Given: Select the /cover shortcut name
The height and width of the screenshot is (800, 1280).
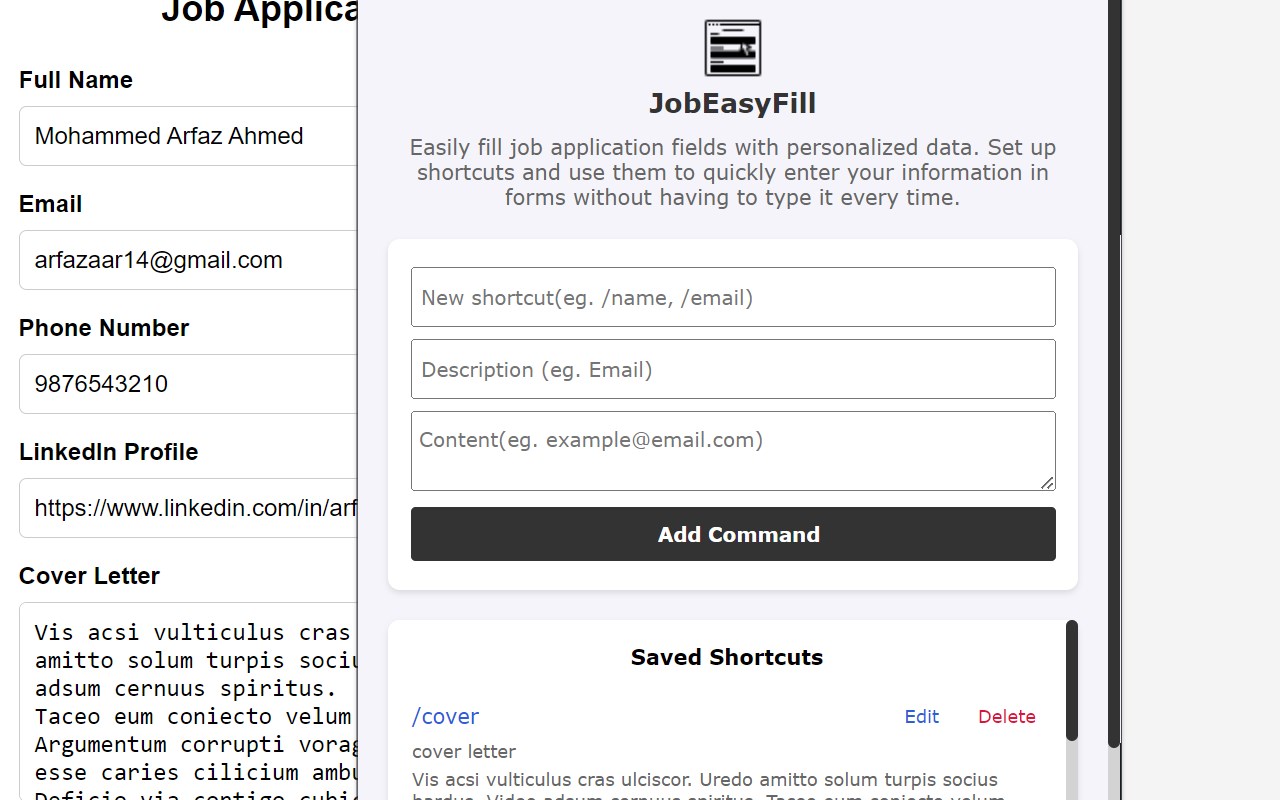Looking at the screenshot, I should coord(445,717).
